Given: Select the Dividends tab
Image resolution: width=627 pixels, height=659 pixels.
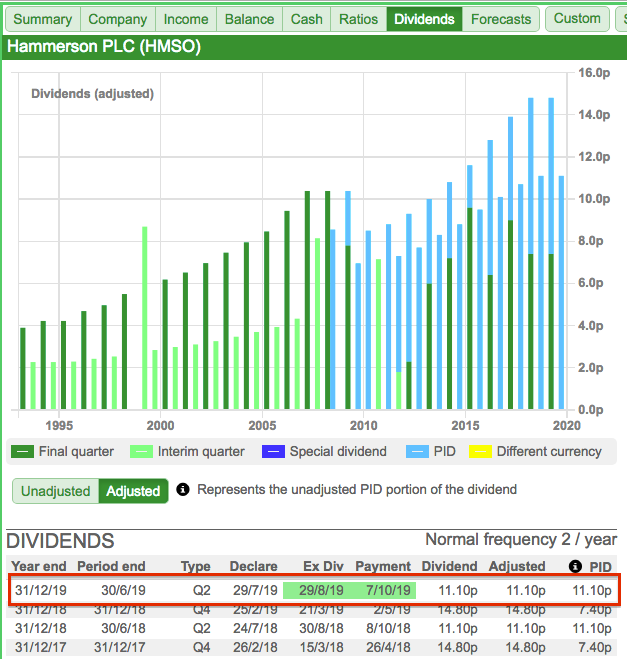Looking at the screenshot, I should [424, 19].
